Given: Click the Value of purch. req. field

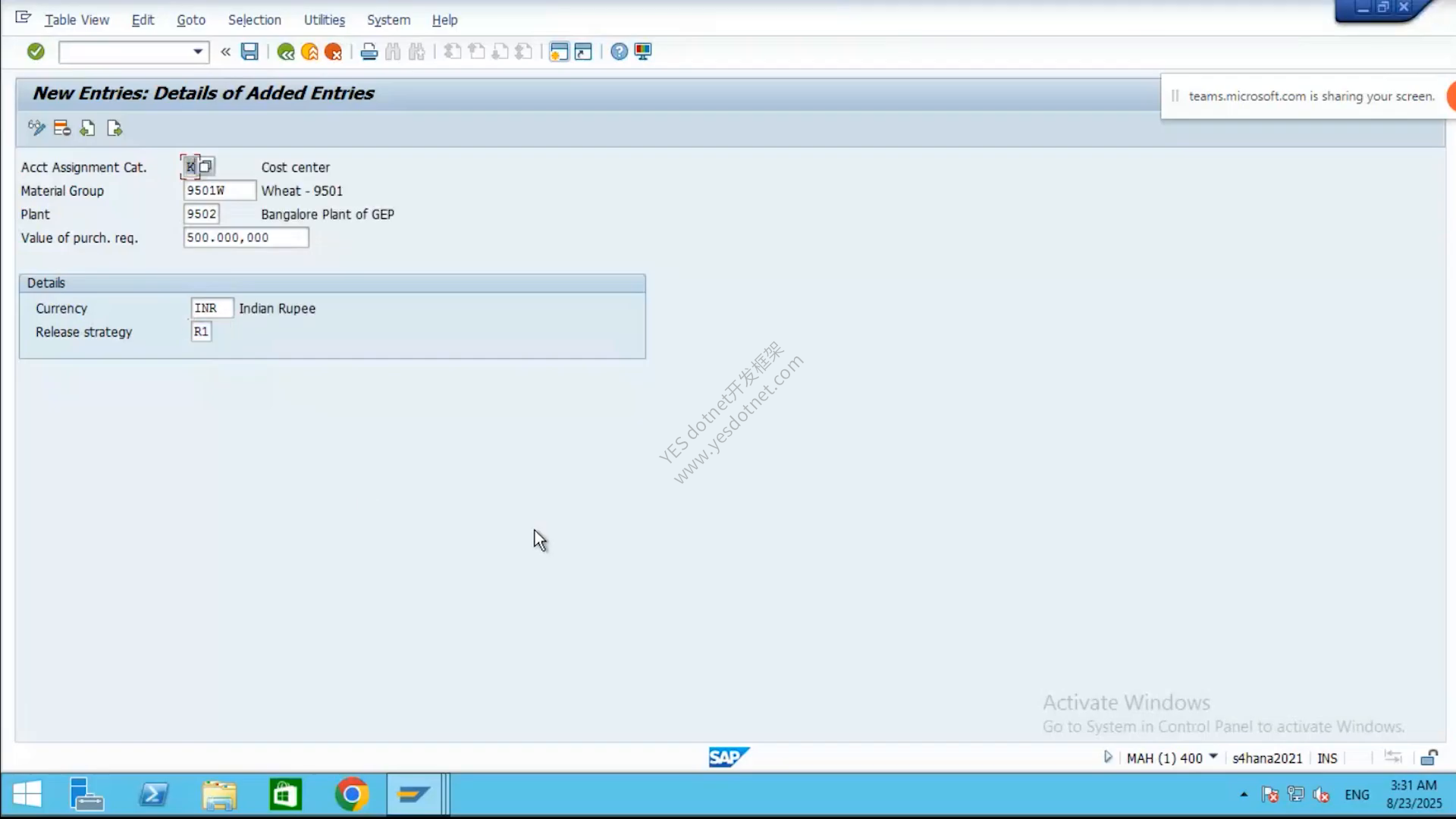Looking at the screenshot, I should click(246, 237).
